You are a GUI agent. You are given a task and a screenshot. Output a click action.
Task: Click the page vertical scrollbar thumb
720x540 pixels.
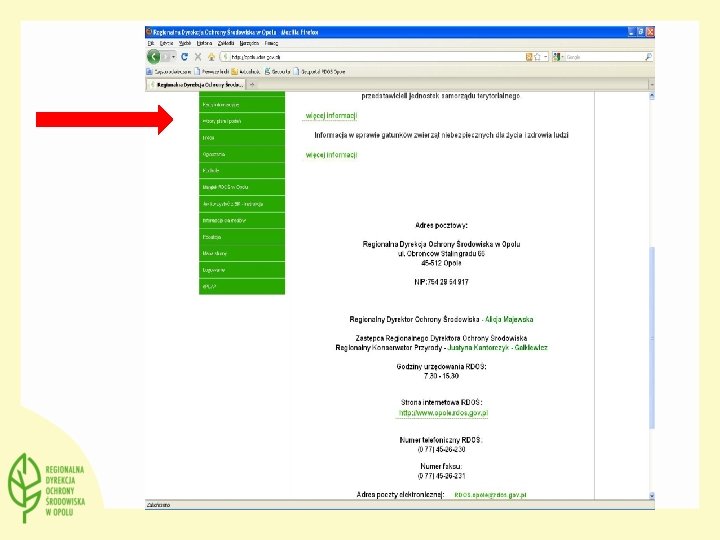(x=652, y=338)
